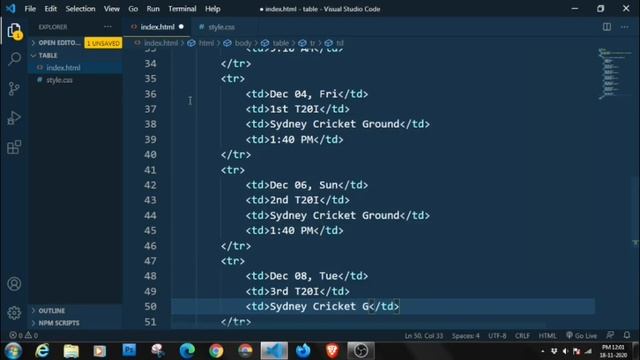Click the index.html breadcrumb segment
This screenshot has height=360, width=640.
pyautogui.click(x=161, y=43)
